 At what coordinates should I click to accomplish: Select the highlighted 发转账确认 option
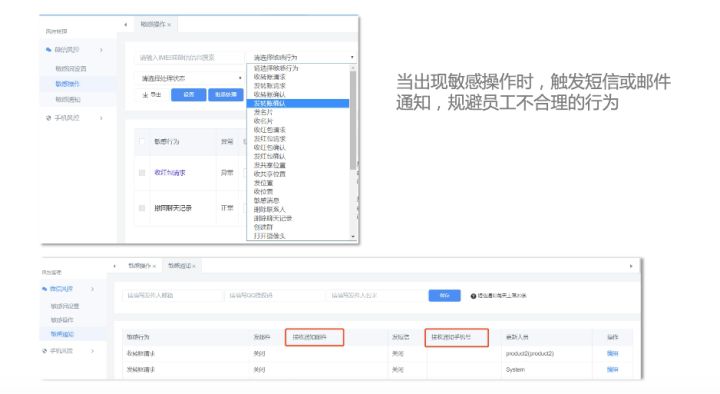(298, 103)
